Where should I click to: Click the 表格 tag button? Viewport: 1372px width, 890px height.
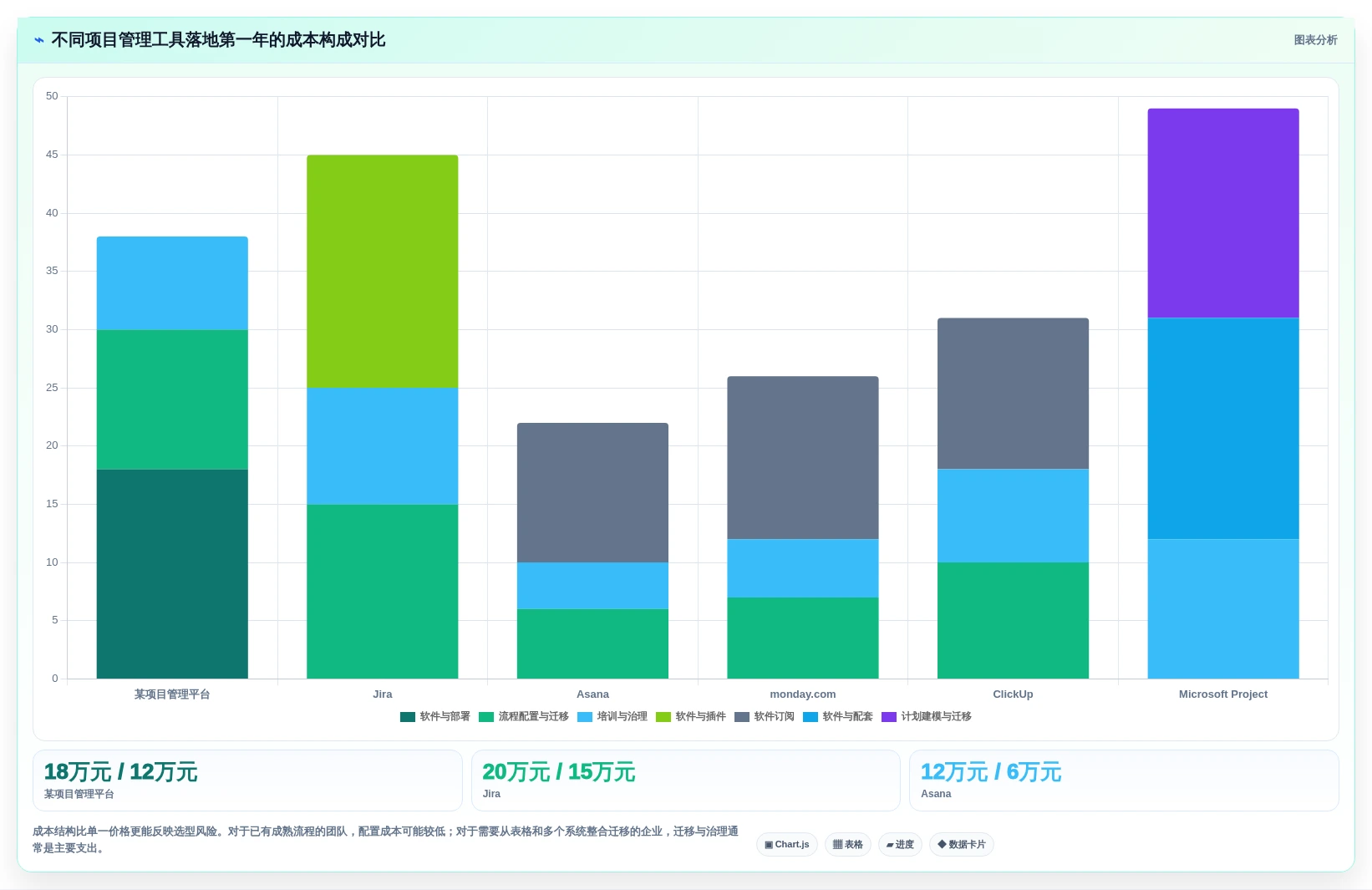[848, 845]
